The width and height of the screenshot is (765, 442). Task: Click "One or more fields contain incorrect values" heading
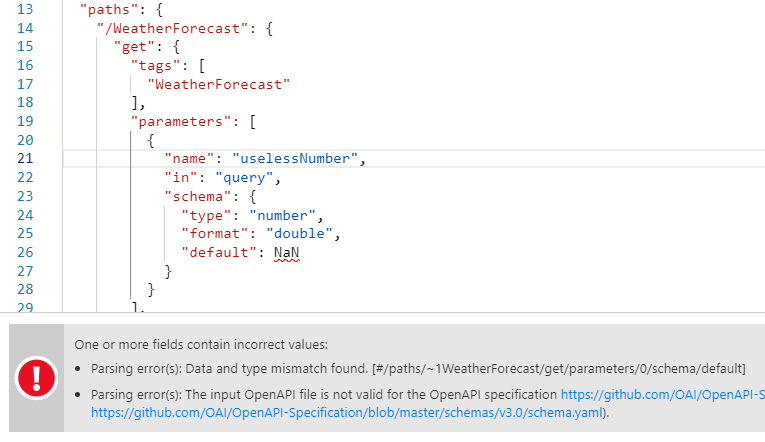(201, 344)
